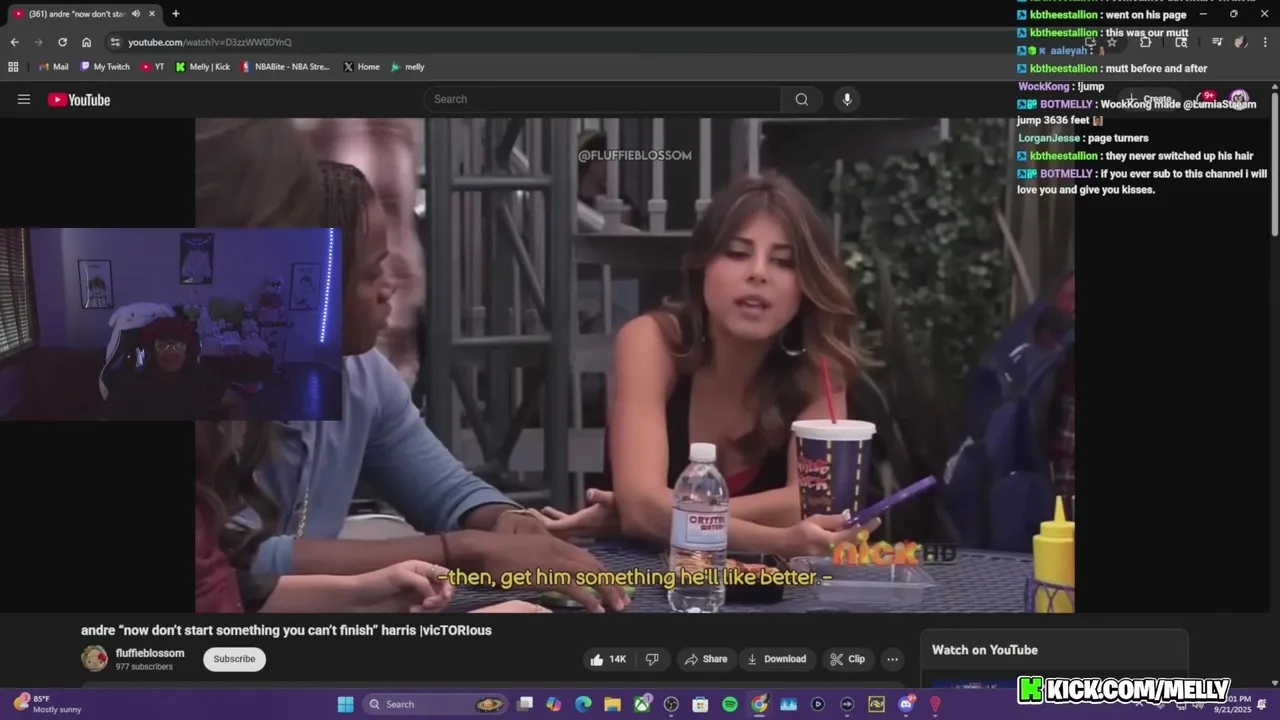Image resolution: width=1280 pixels, height=720 pixels.
Task: Open the fluffieblossom channel name
Action: (x=150, y=653)
